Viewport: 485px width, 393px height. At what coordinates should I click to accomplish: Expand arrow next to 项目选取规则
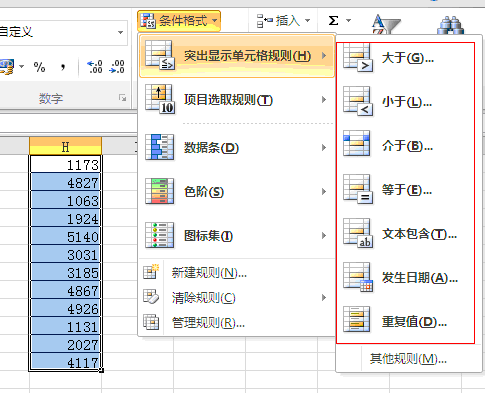tap(324, 99)
